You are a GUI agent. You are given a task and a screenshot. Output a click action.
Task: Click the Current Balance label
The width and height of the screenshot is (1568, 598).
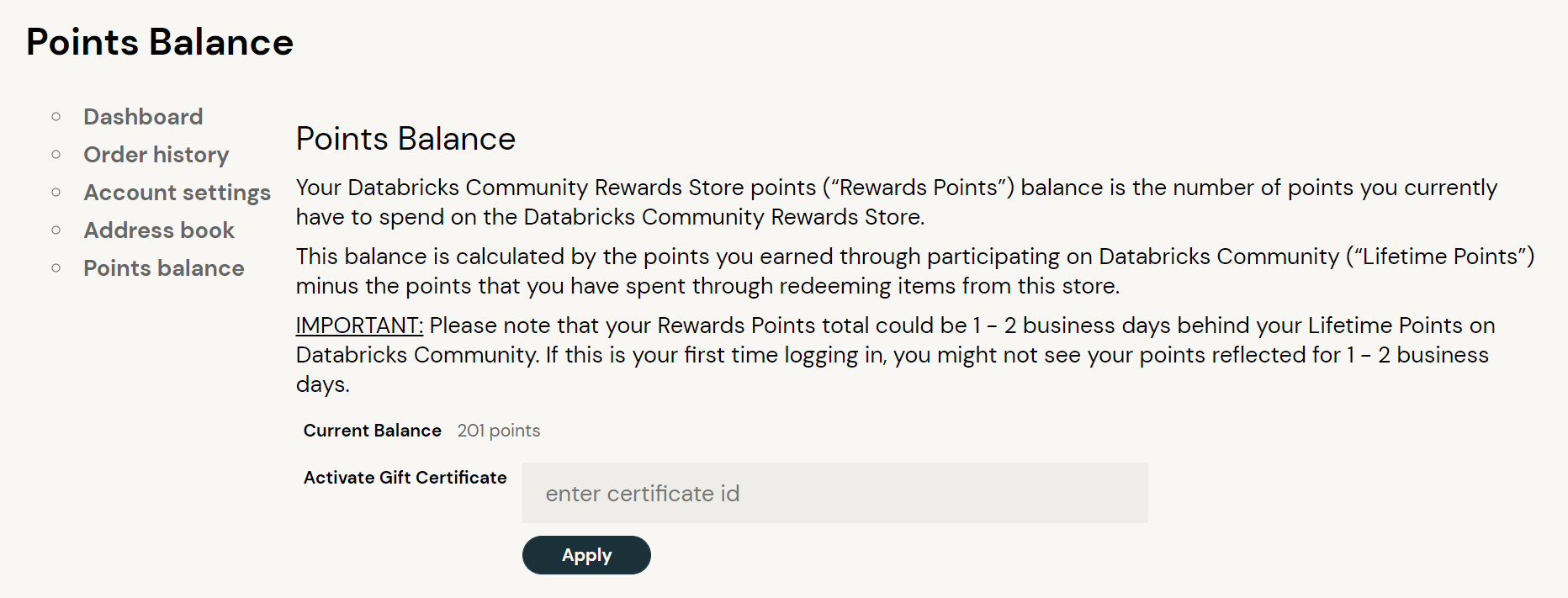[372, 431]
